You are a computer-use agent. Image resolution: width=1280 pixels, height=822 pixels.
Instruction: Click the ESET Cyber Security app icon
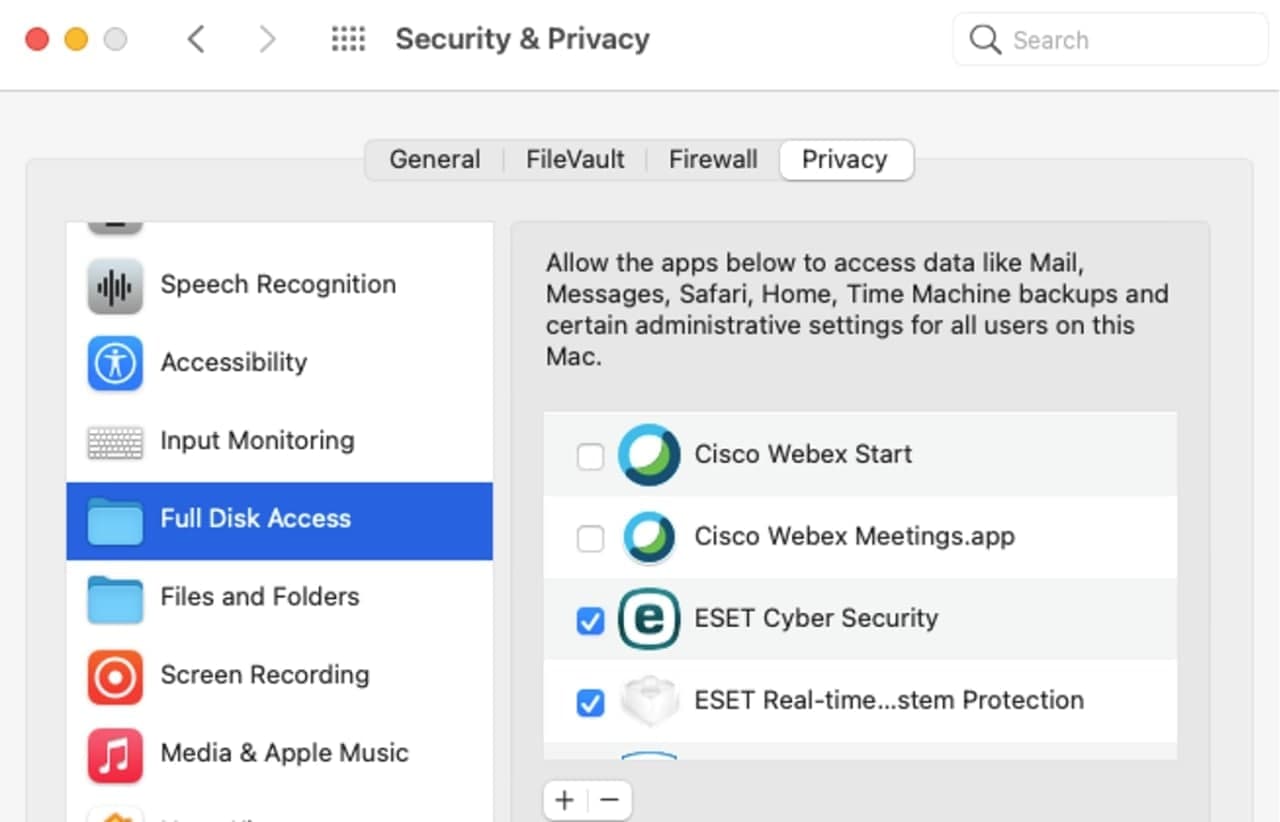pos(649,619)
